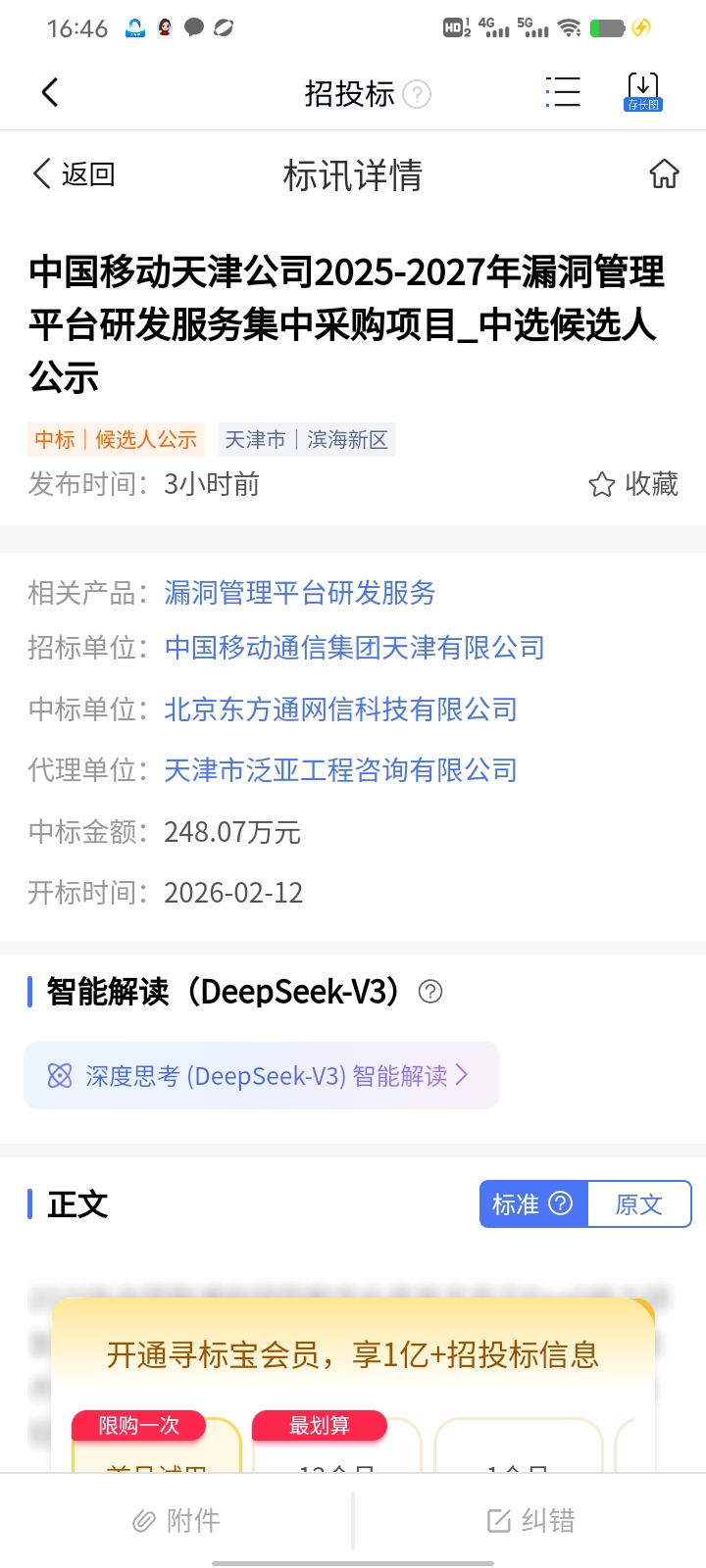The height and width of the screenshot is (1568, 706).
Task: Tap the DeepSeek atom icon
Action: click(x=60, y=1076)
